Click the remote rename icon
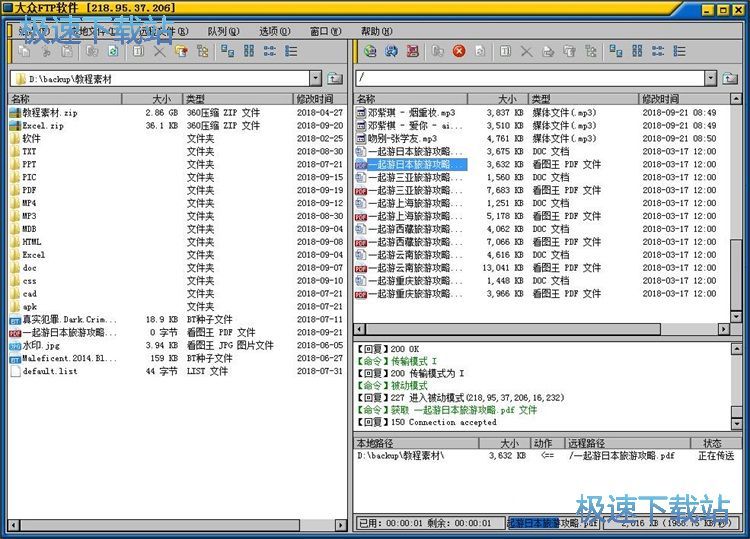This screenshot has width=750, height=539. tap(505, 51)
